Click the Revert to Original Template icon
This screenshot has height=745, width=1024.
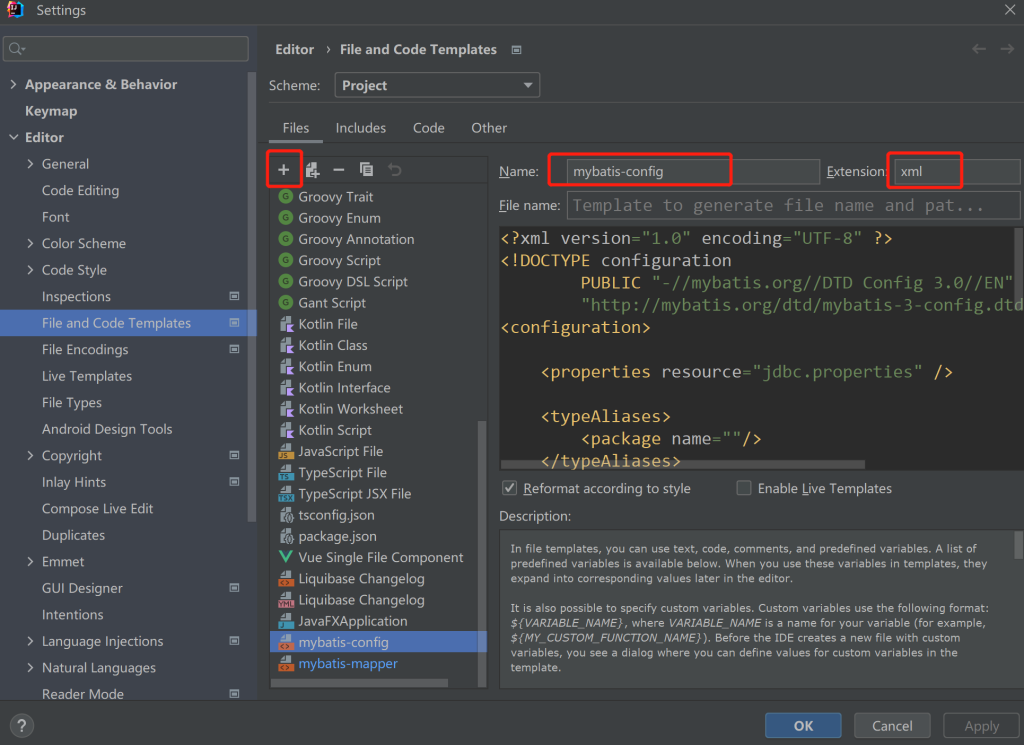[x=394, y=170]
